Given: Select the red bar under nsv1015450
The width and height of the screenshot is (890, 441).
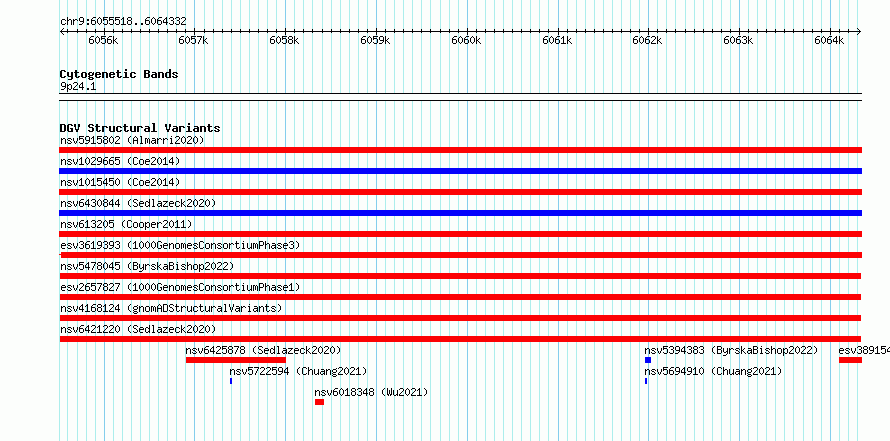Looking at the screenshot, I should 460,192.
